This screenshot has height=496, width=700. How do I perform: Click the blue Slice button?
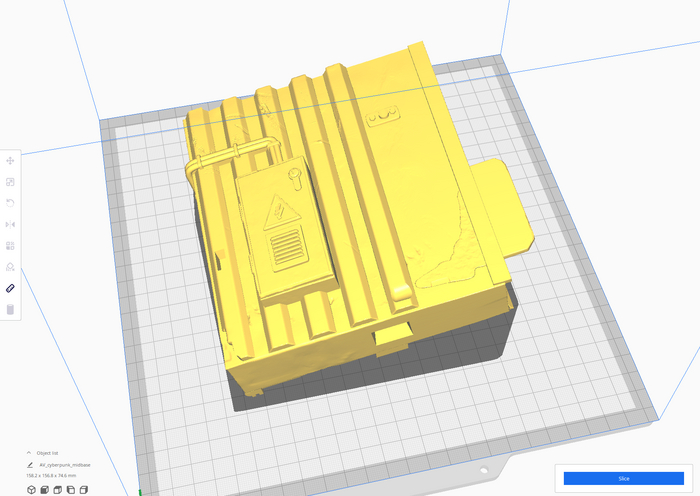click(624, 478)
